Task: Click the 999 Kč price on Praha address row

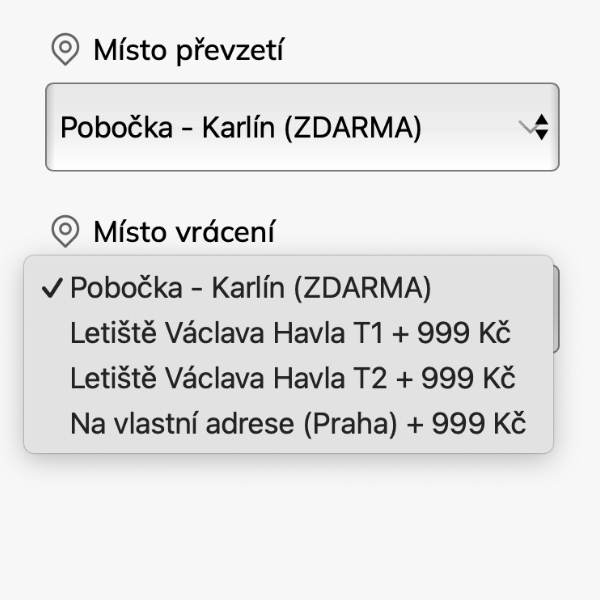Action: (479, 423)
